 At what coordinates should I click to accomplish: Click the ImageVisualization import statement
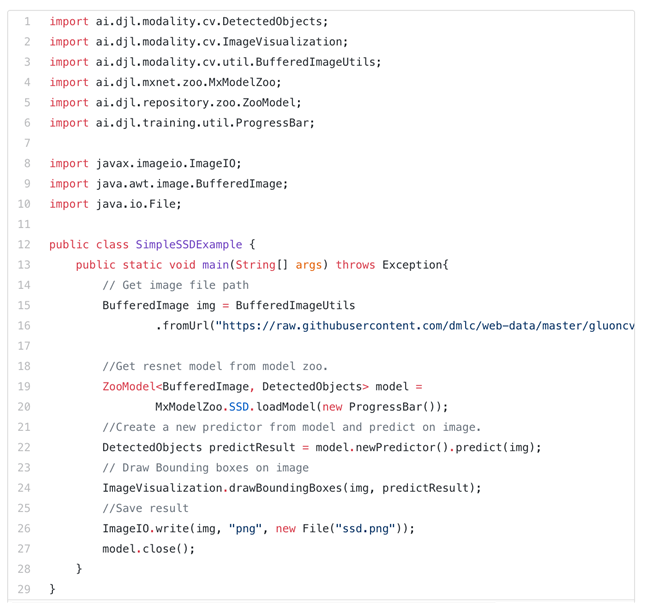pos(199,42)
